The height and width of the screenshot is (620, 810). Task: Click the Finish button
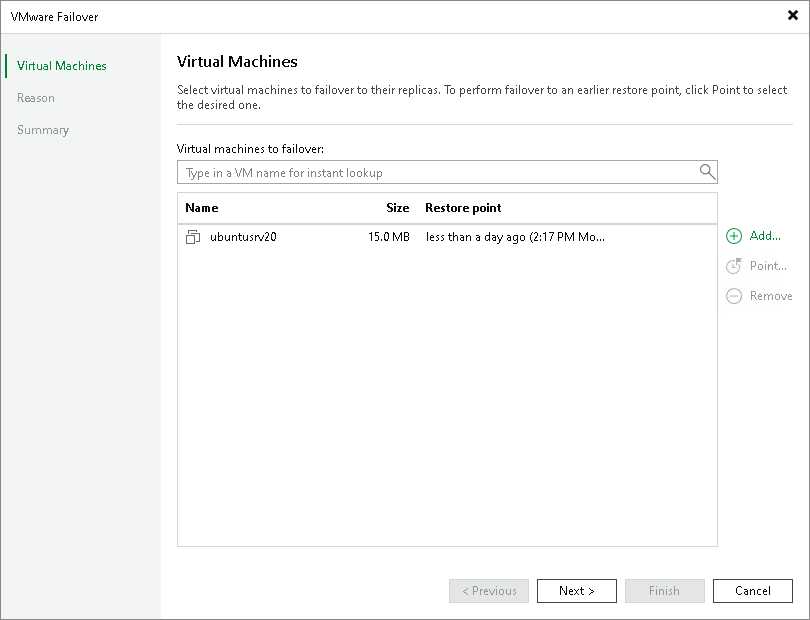(664, 591)
